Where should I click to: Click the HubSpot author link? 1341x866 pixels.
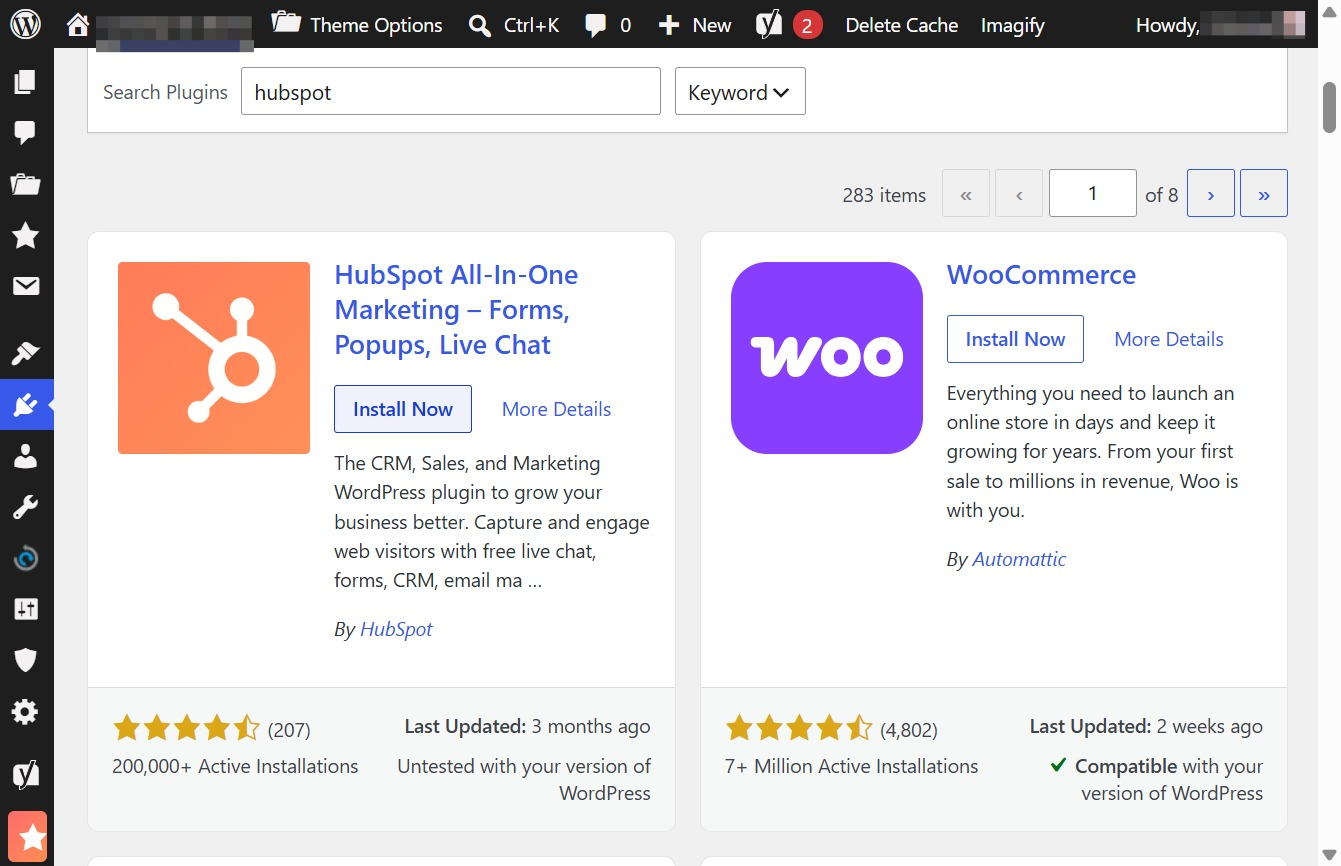point(396,629)
